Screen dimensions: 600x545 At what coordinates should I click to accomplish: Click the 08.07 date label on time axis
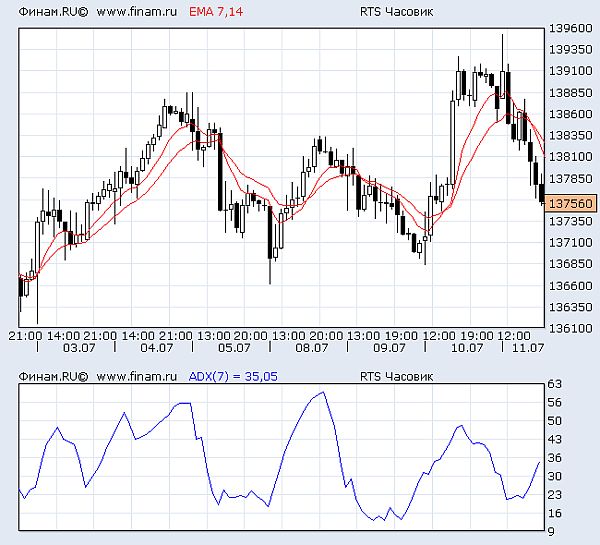tap(311, 348)
